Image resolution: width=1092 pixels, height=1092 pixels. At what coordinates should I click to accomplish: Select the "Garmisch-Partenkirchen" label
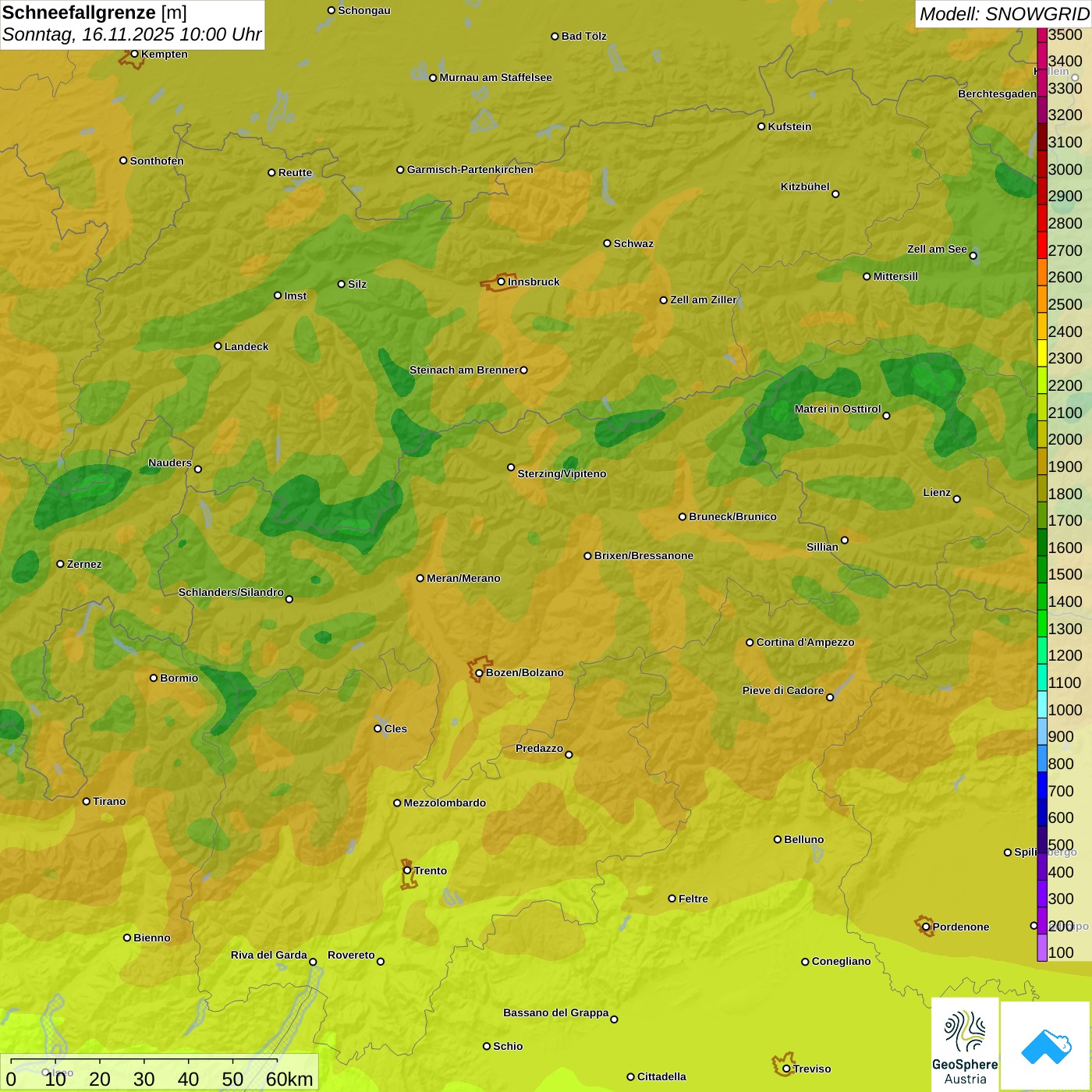pos(470,169)
